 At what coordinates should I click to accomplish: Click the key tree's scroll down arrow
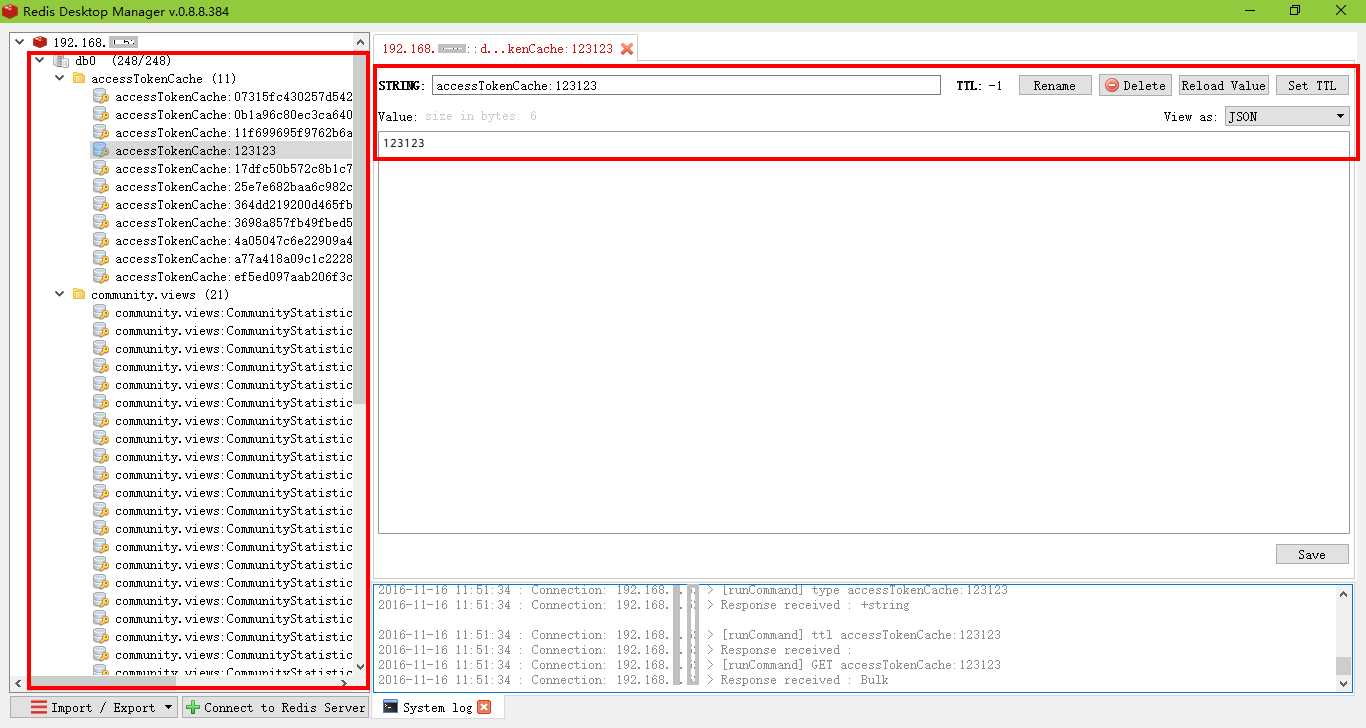(x=360, y=666)
